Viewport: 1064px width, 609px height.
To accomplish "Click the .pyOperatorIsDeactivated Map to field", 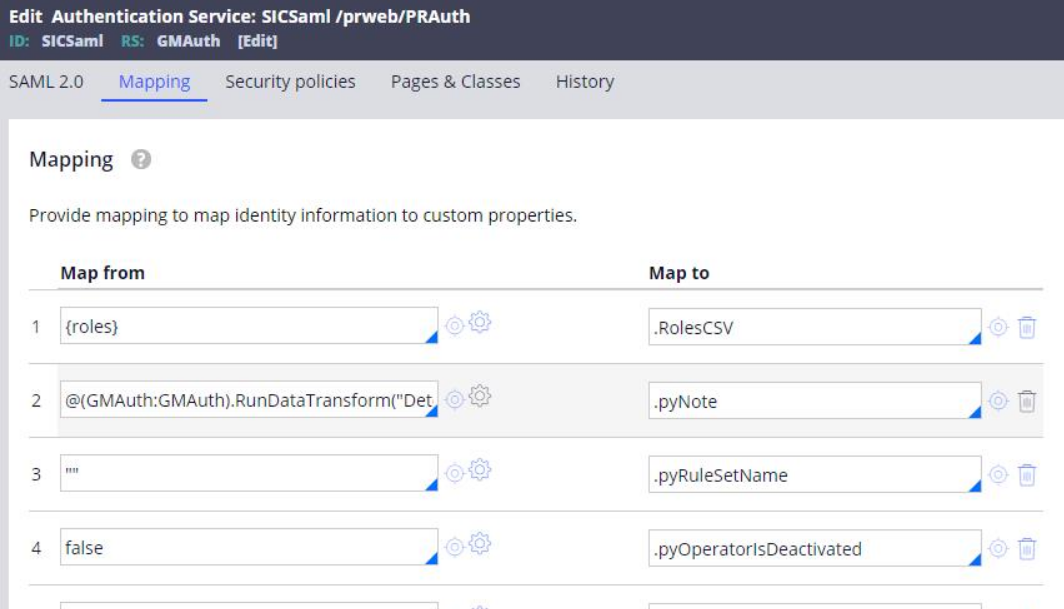I will [x=815, y=548].
